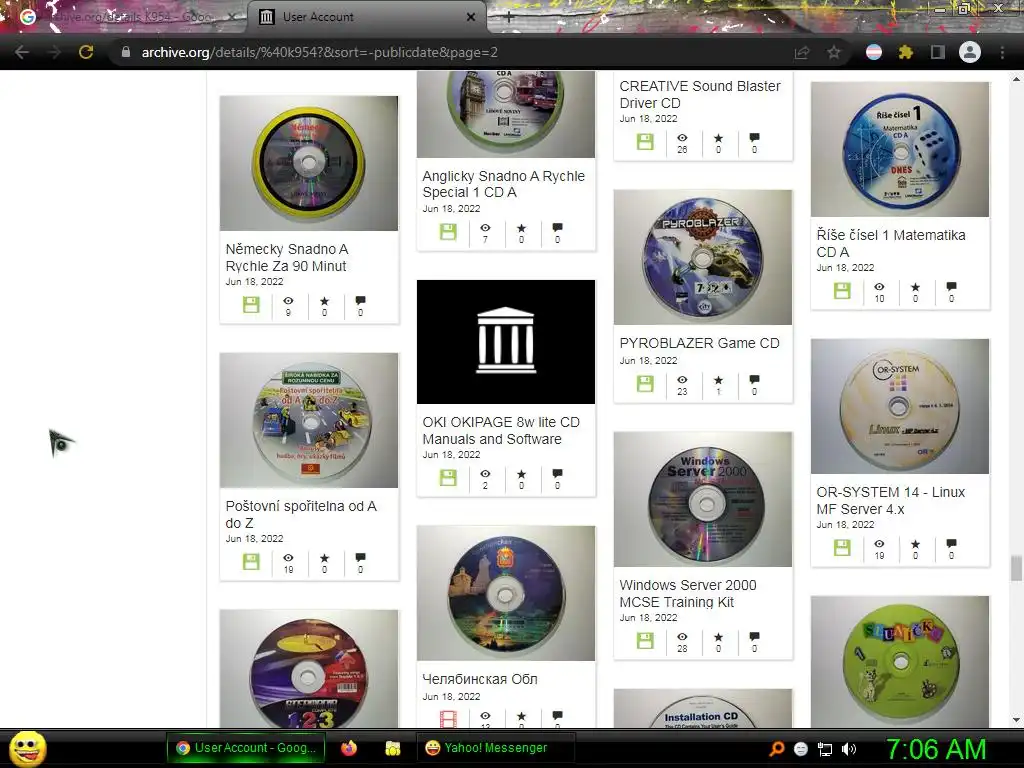
Task: Favorite star of Říše čísel item
Action: coord(916,287)
